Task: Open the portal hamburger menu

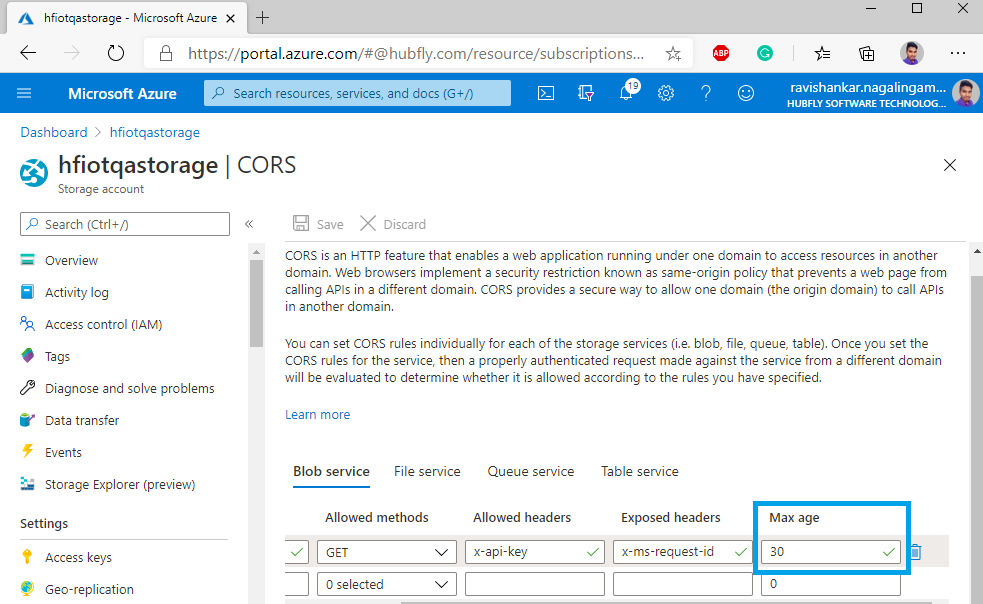Action: point(25,93)
